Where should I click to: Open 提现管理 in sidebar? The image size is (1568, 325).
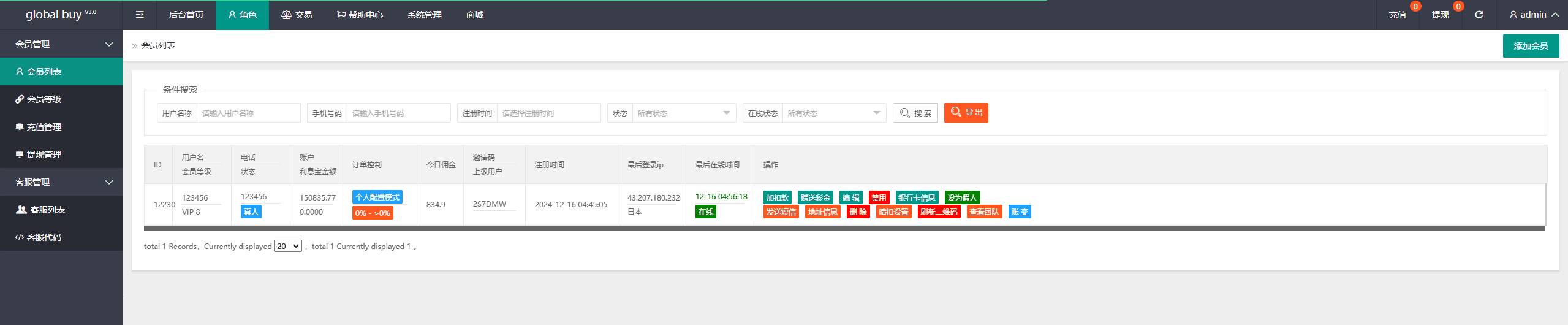(x=61, y=155)
